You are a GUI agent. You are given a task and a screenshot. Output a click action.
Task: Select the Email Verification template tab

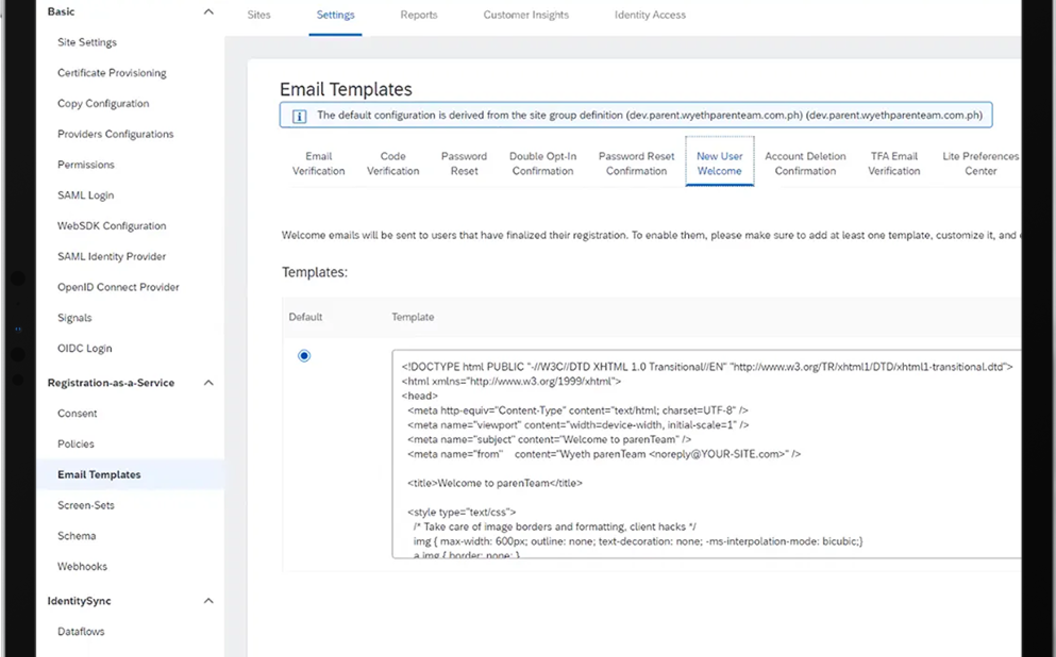[x=318, y=163]
